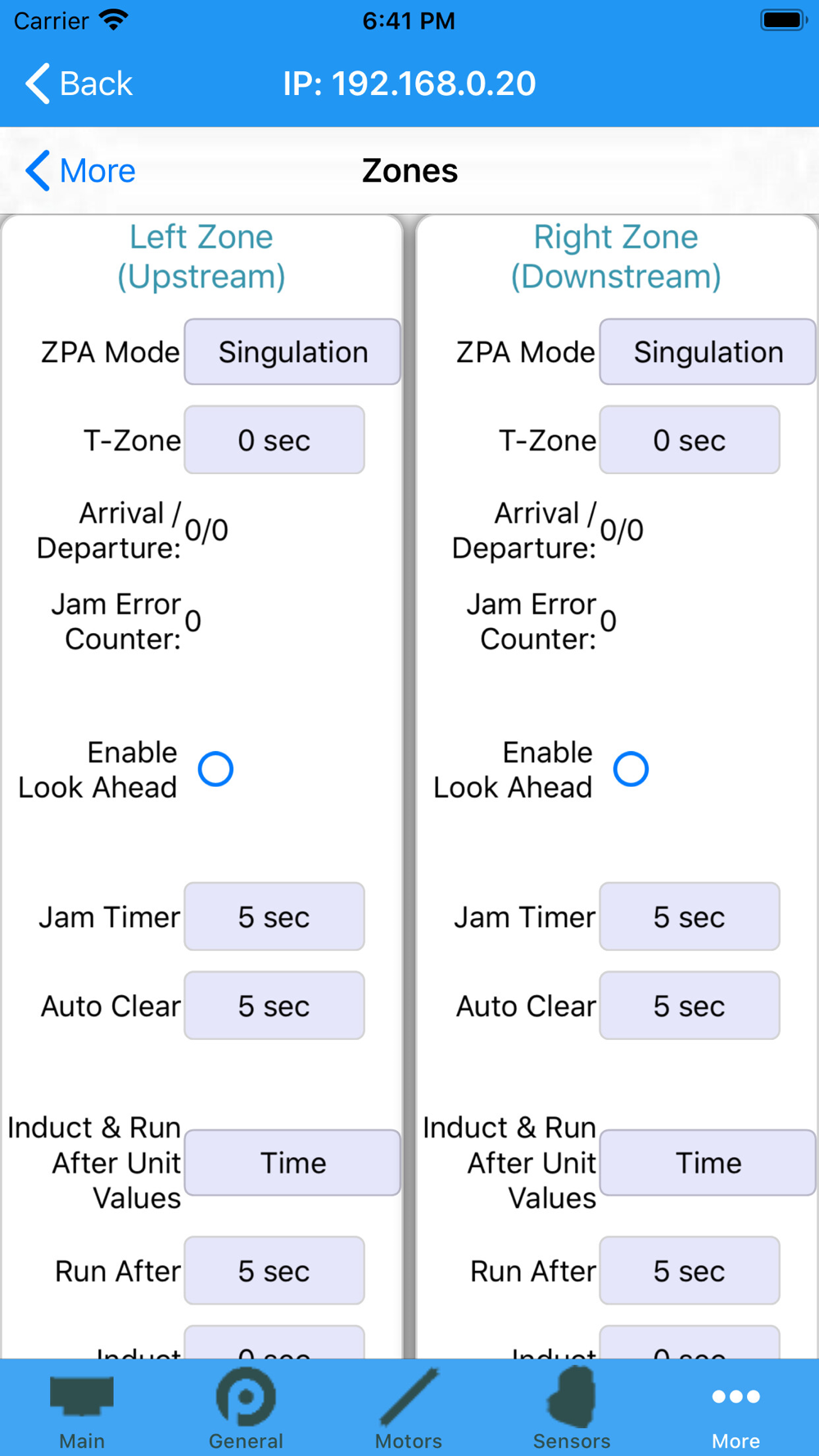Enable Look Ahead for Left Zone

point(216,769)
